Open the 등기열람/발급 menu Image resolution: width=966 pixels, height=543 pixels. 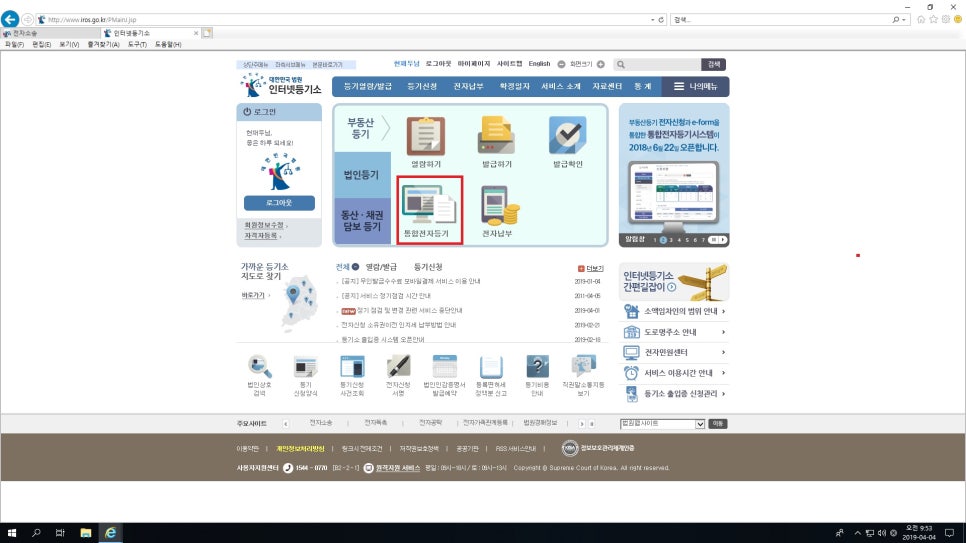point(368,86)
